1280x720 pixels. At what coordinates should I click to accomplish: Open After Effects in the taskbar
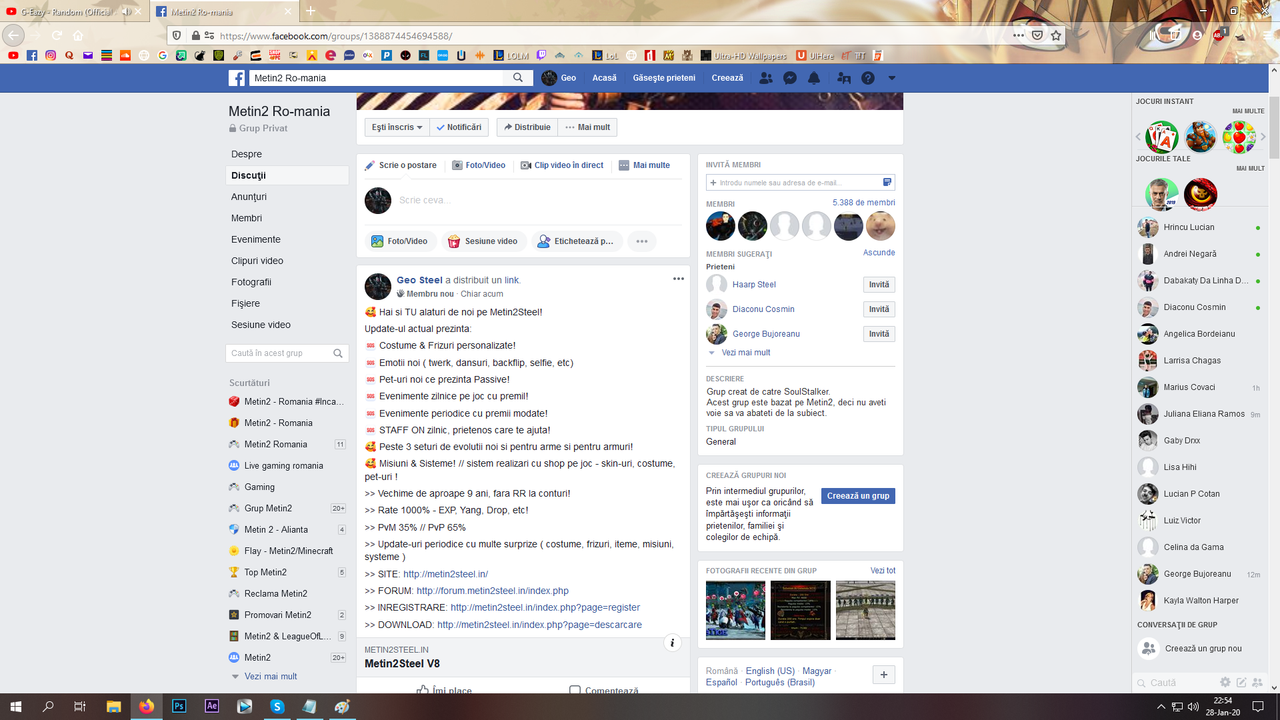(x=211, y=706)
